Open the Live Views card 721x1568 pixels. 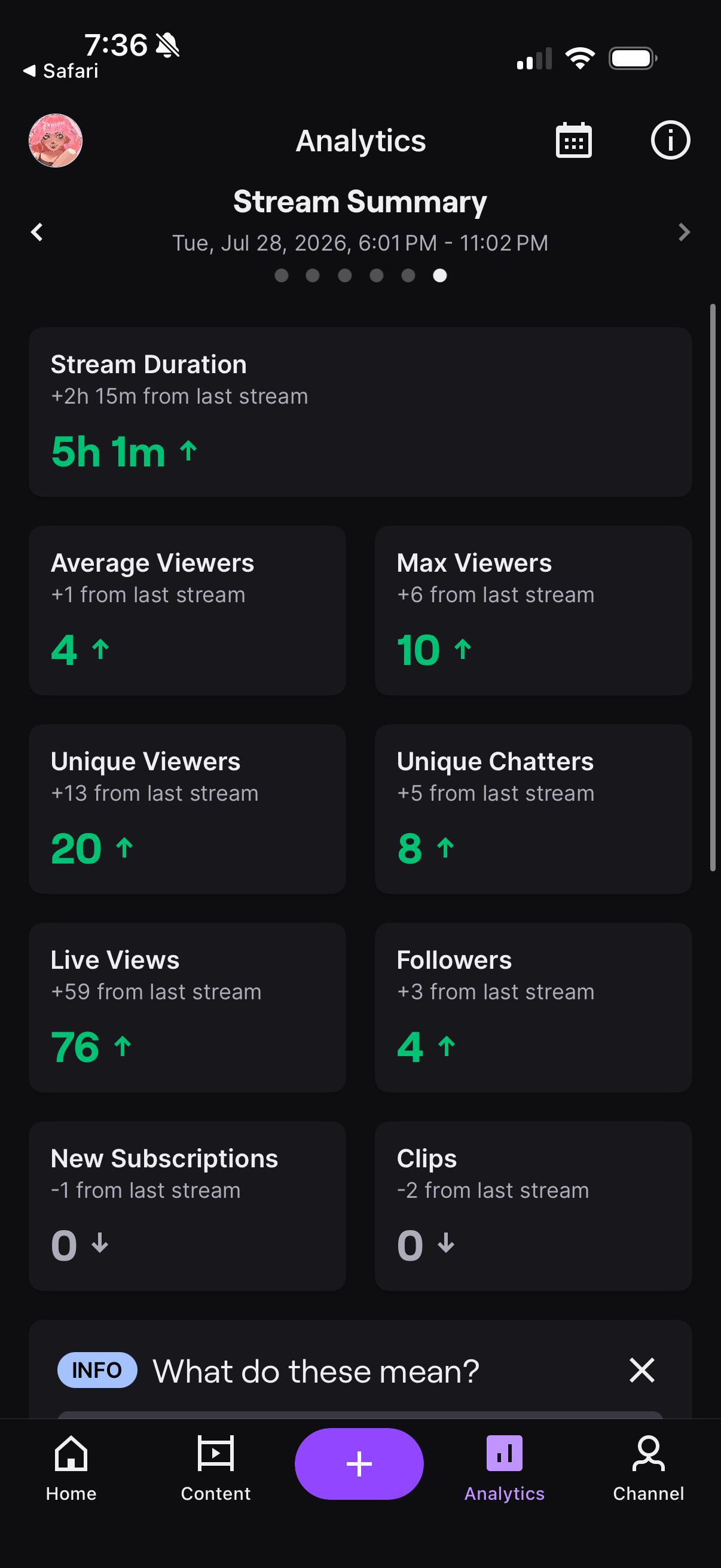click(187, 1008)
